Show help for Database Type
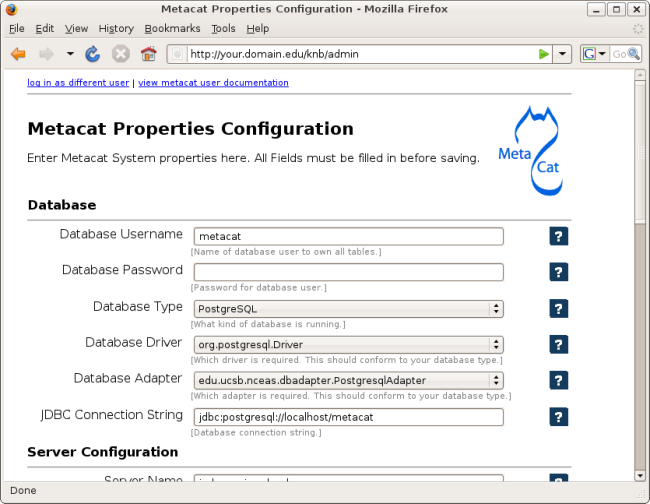This screenshot has width=650, height=504. point(559,309)
